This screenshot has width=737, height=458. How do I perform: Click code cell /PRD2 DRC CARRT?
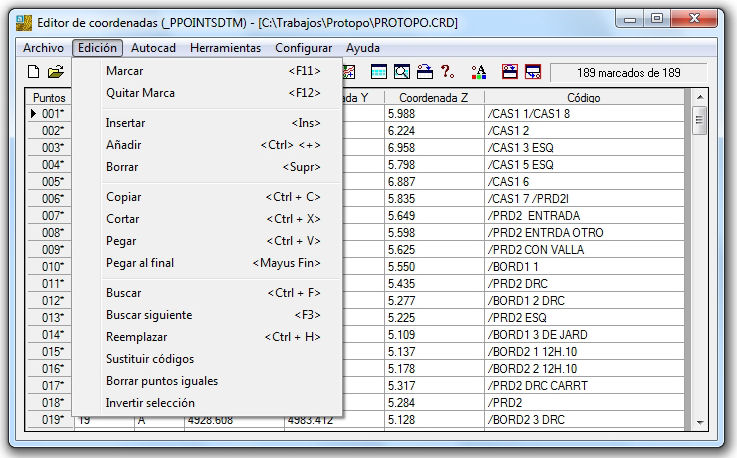[584, 386]
